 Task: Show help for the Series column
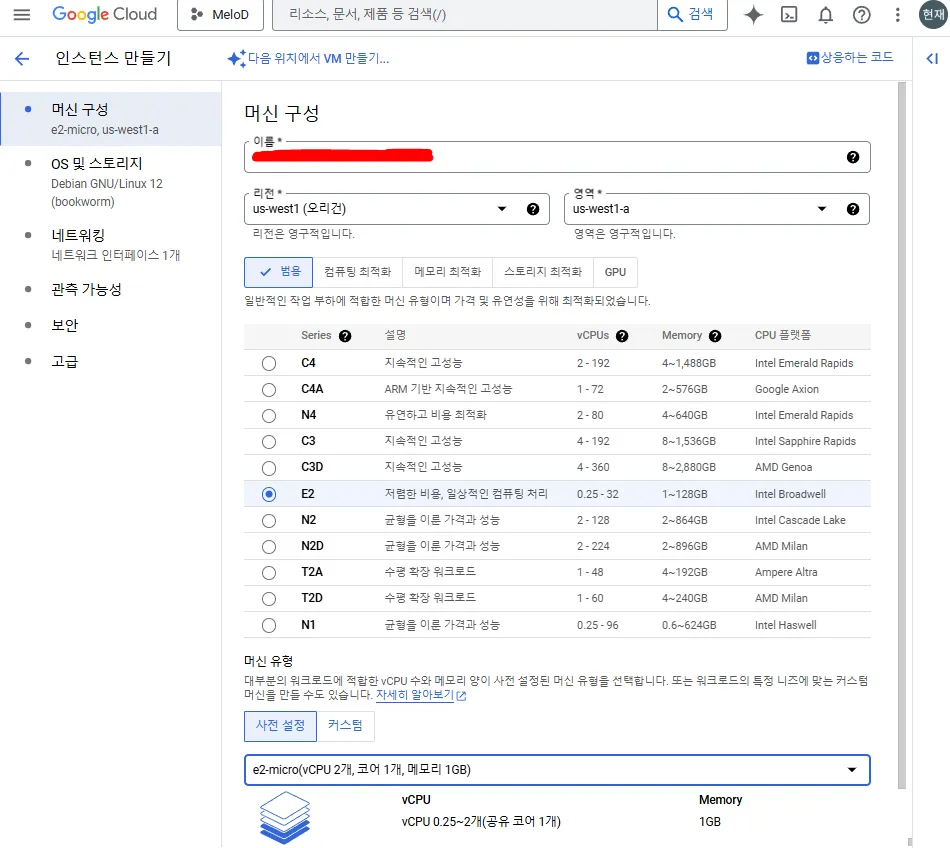[345, 336]
